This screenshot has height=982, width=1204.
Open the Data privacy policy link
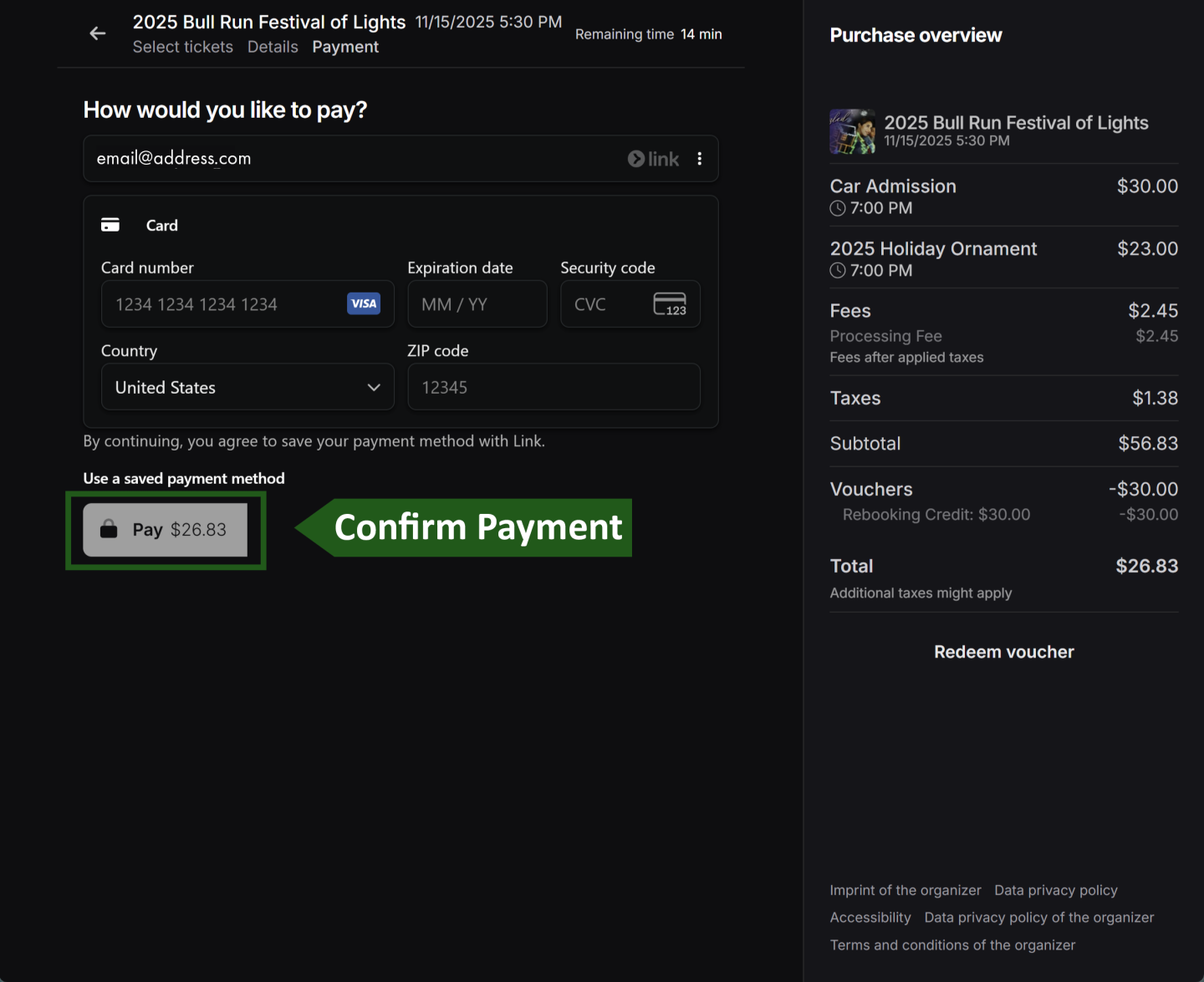click(1055, 890)
